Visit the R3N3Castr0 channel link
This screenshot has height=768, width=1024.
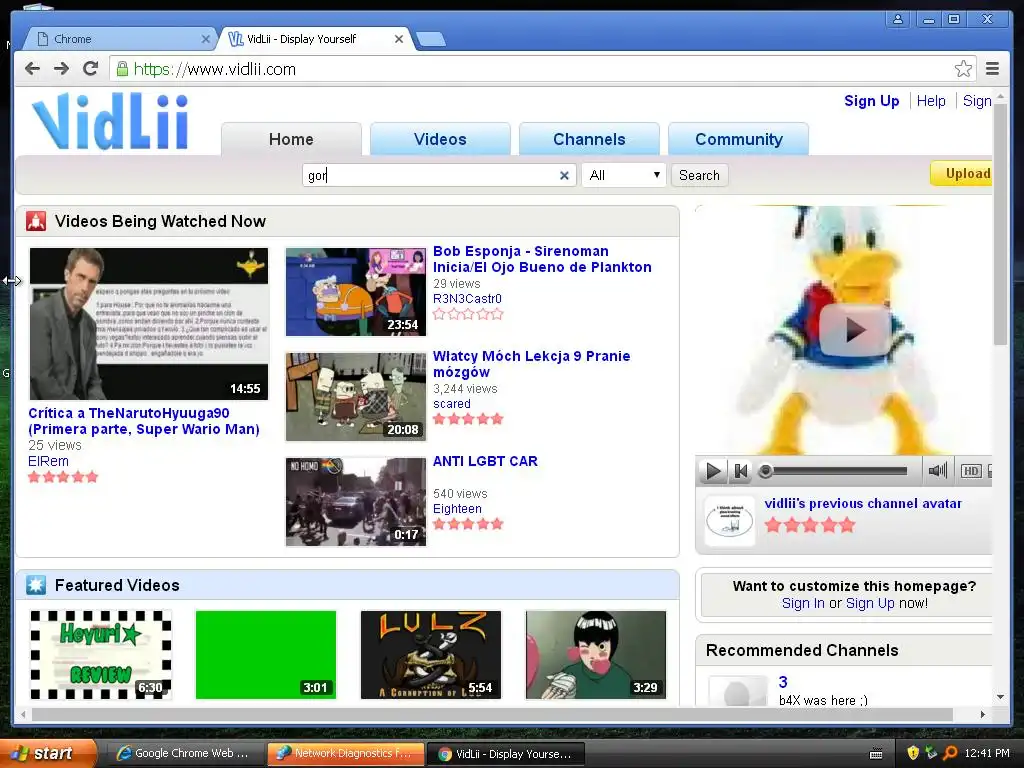(467, 298)
